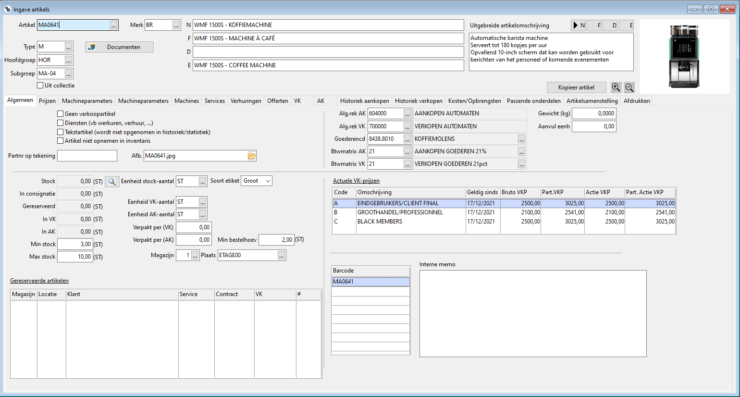Open lookup next to Eenheid VK-aantal
Screen dimensions: 740x397
click(x=202, y=202)
